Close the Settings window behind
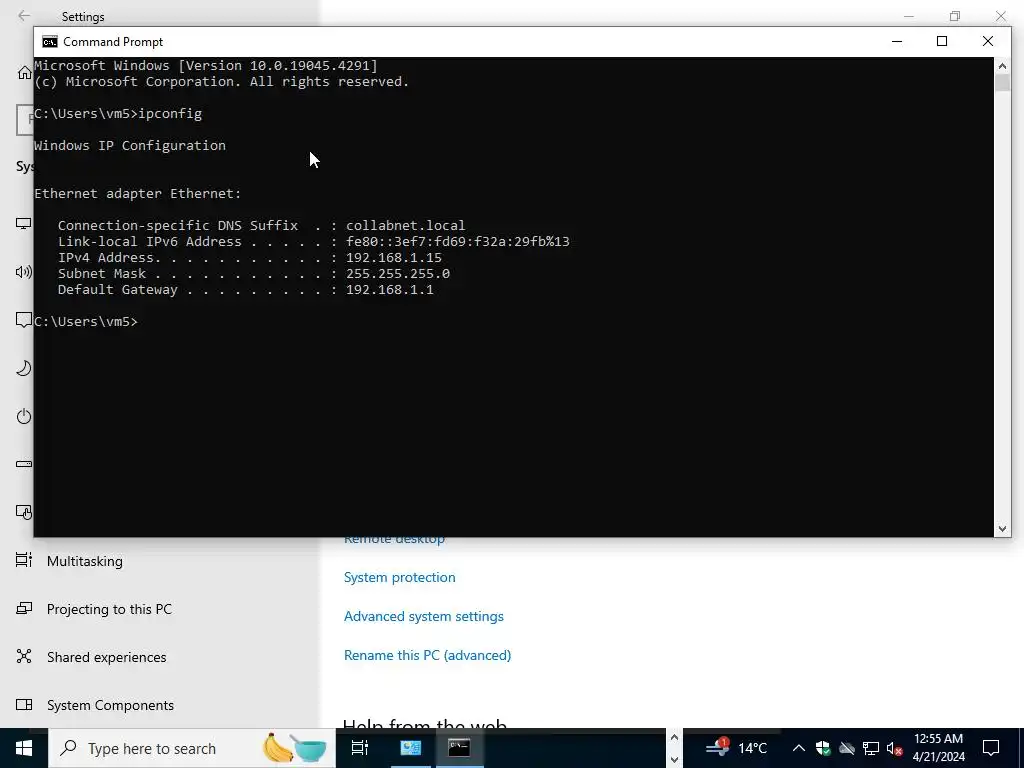The width and height of the screenshot is (1024, 768). [1000, 16]
